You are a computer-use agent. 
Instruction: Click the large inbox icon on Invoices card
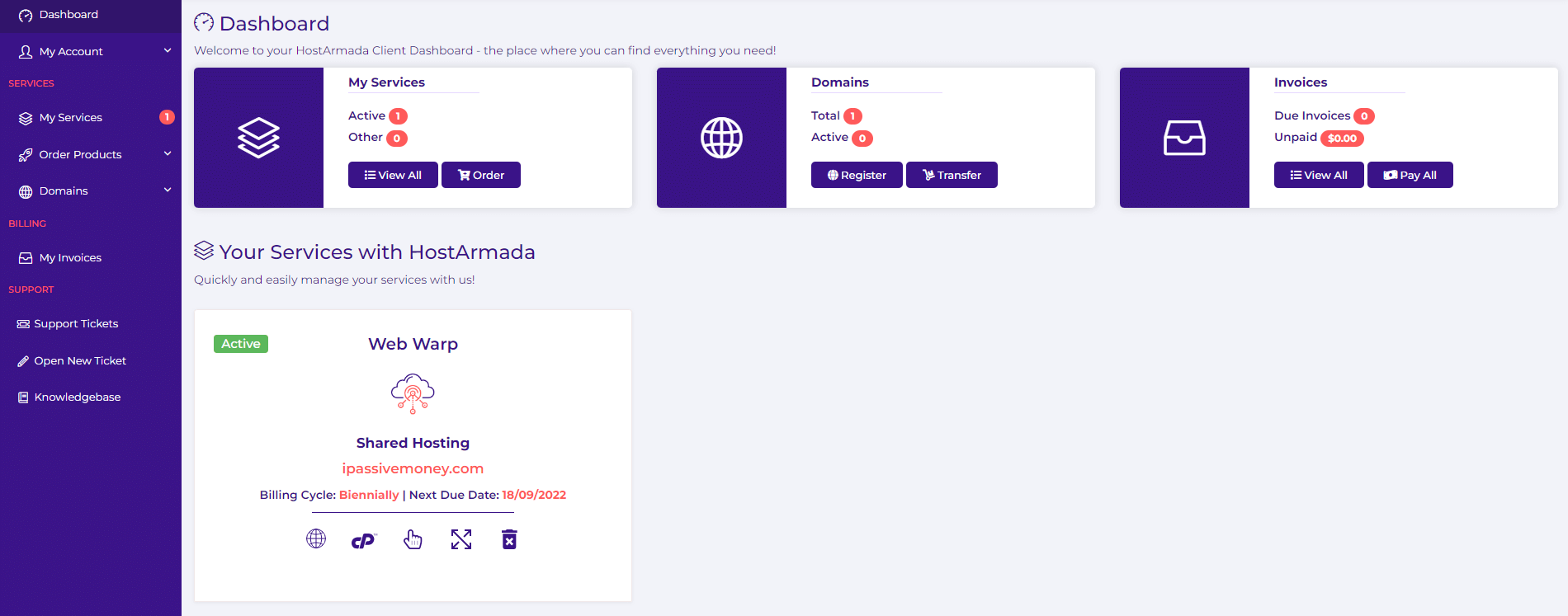tap(1184, 138)
